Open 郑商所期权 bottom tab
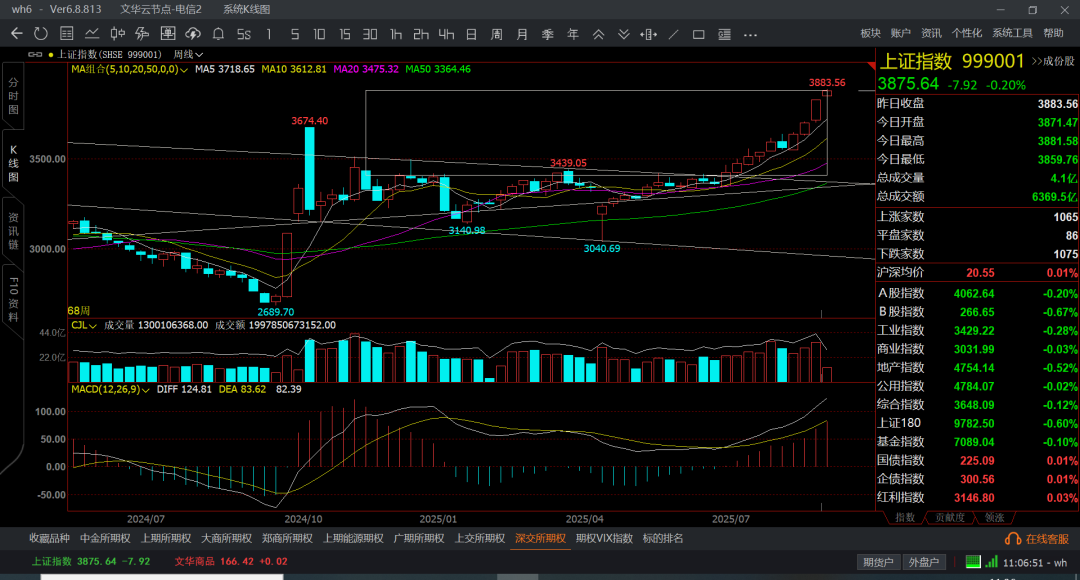 pos(287,539)
